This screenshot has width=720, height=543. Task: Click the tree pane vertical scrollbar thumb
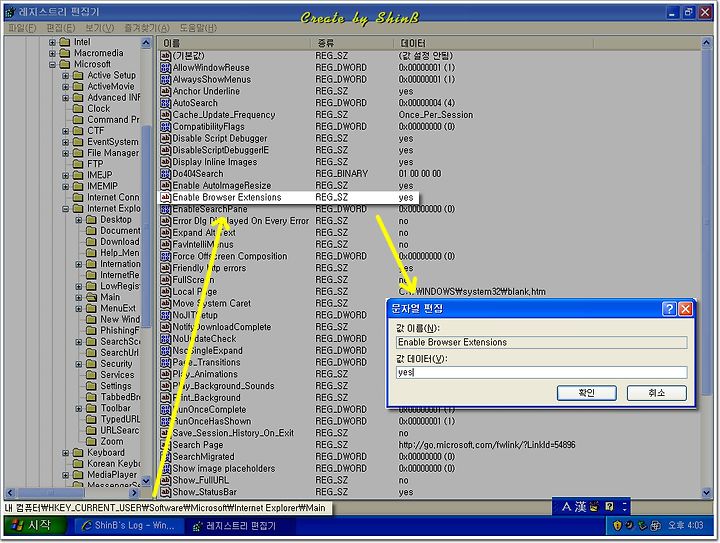[146, 226]
